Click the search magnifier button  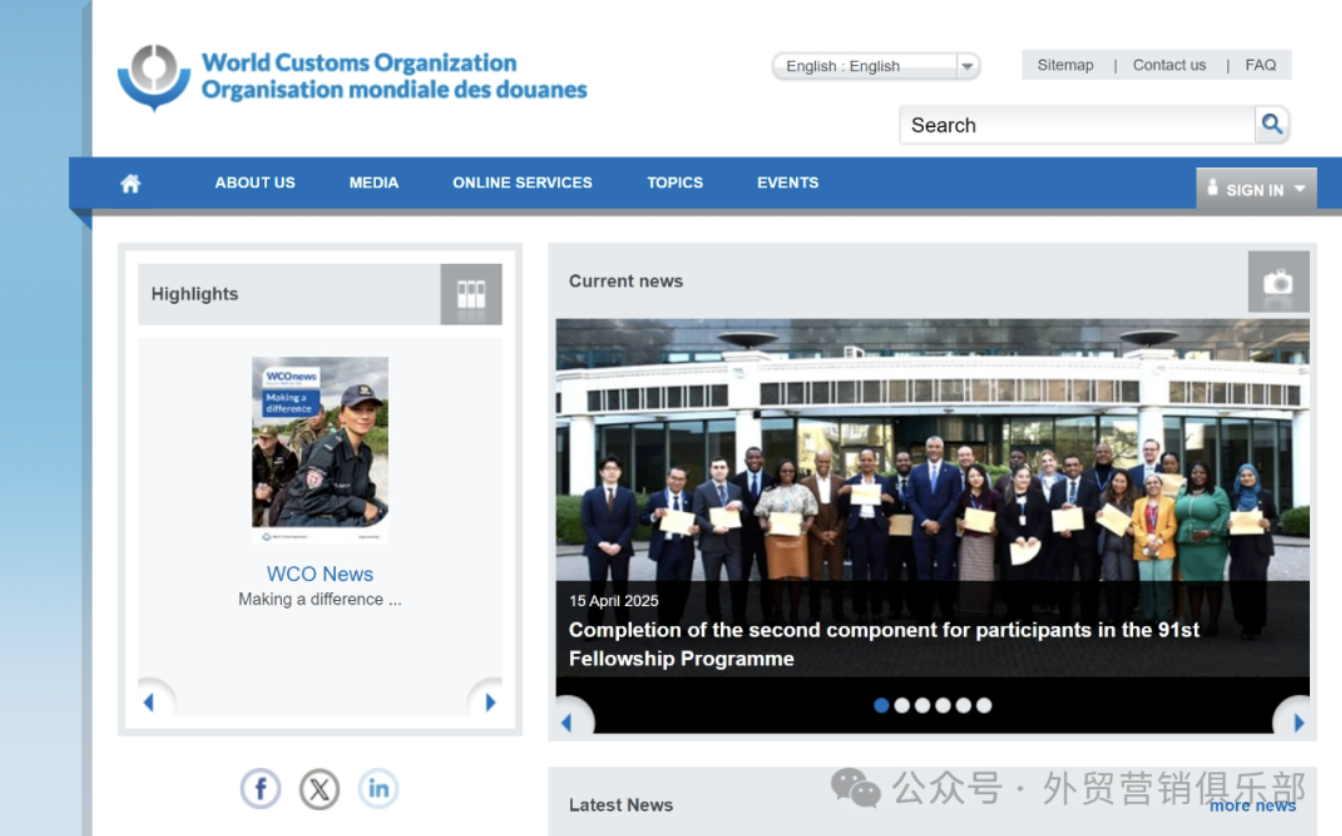point(1272,124)
